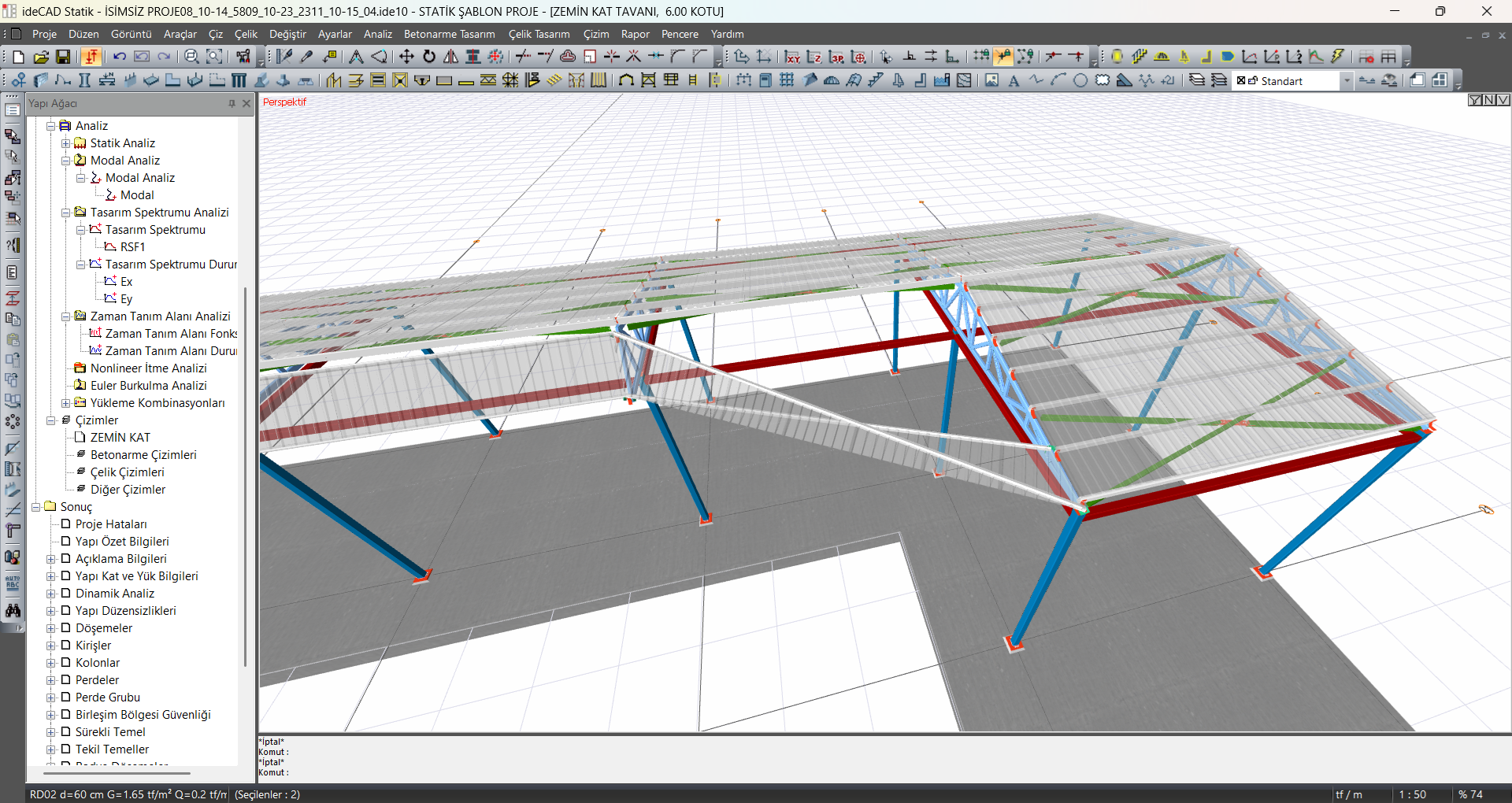Select the Move (four-arrow) tool
The height and width of the screenshot is (803, 1512).
[x=406, y=57]
